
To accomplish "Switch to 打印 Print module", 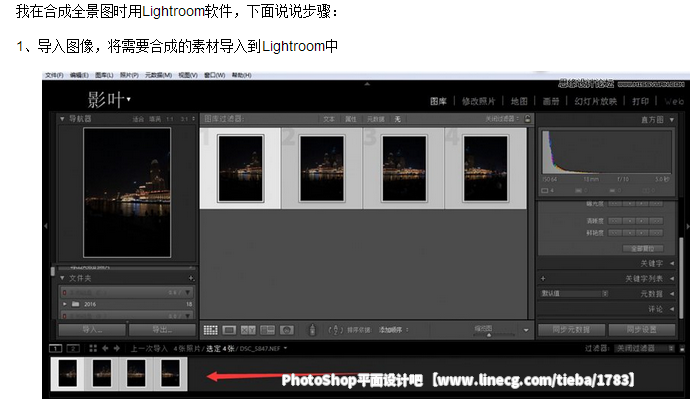I will coord(640,102).
